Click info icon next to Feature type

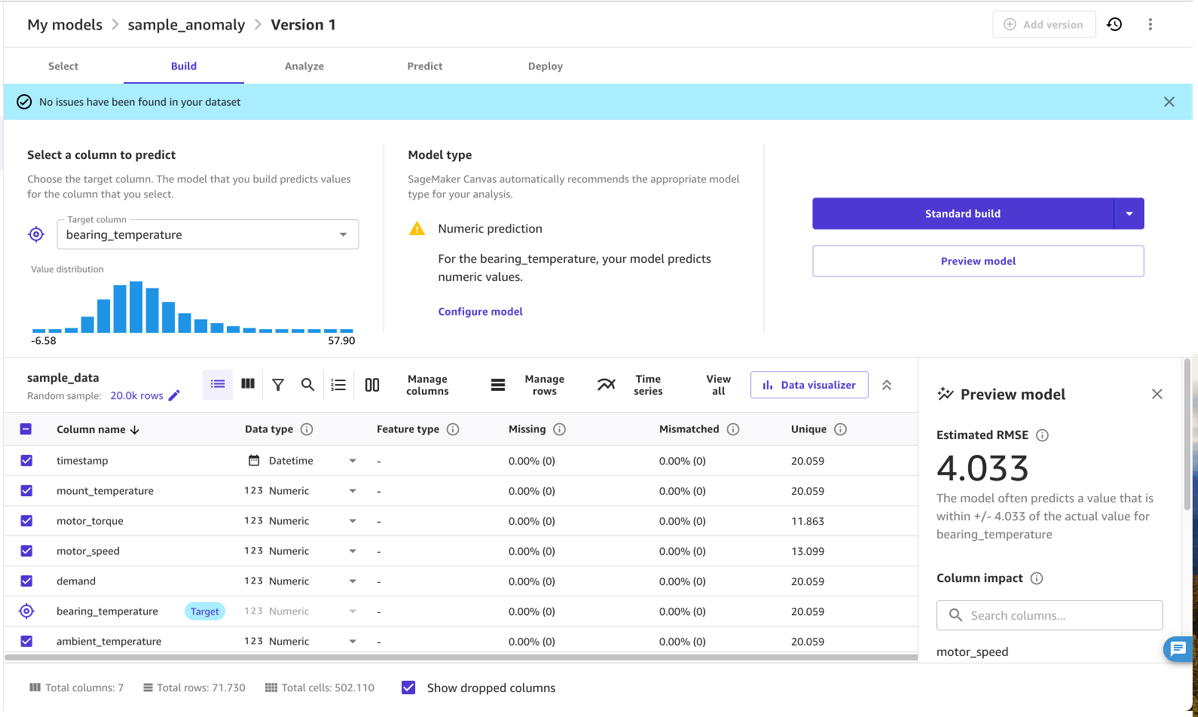452,430
